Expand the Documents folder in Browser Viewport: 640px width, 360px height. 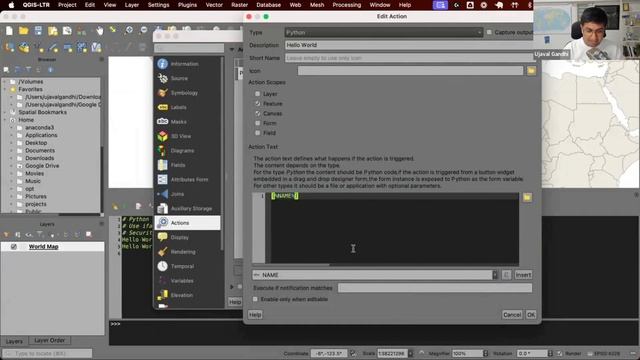[x=12, y=151]
